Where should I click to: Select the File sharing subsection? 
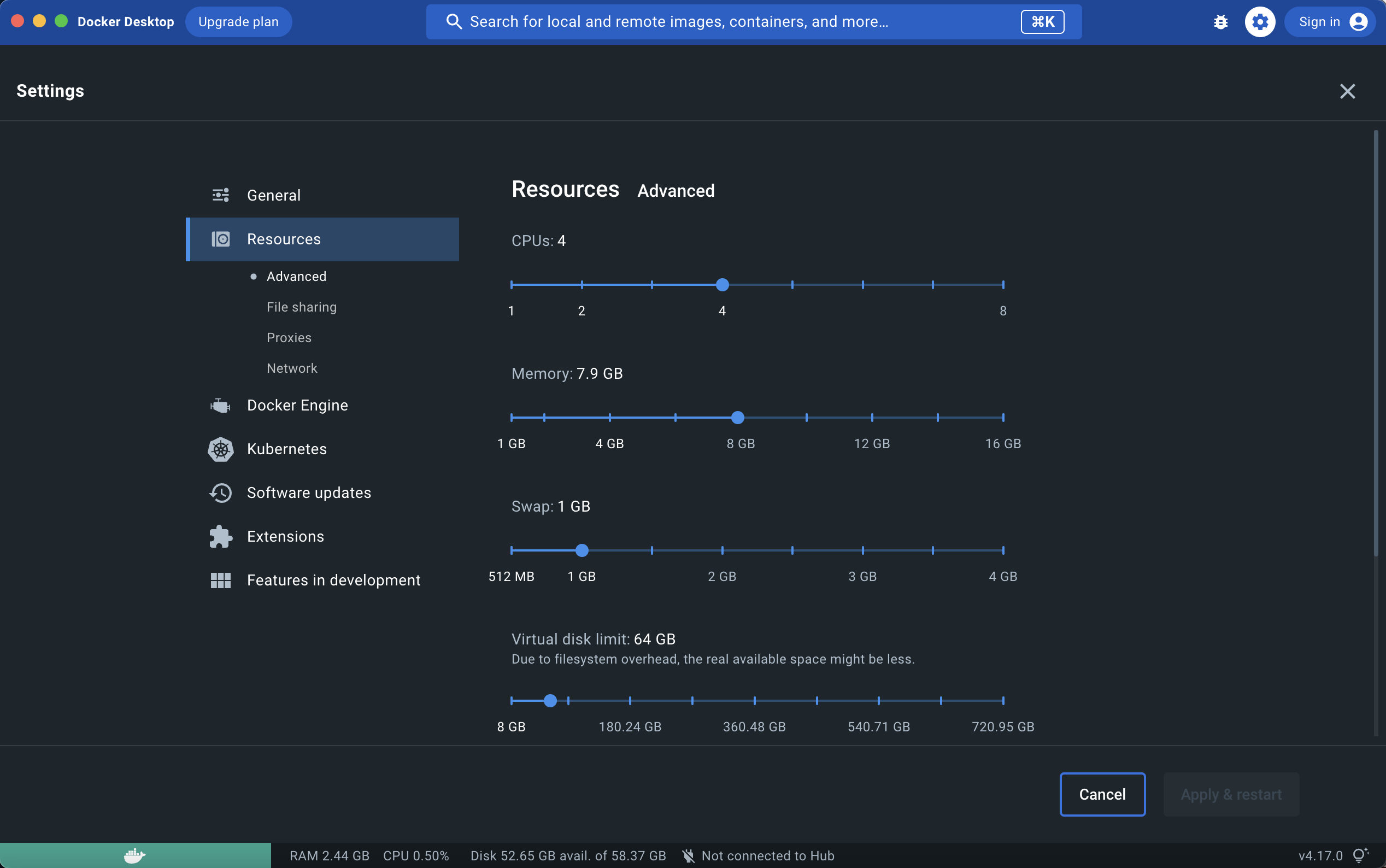tap(301, 307)
